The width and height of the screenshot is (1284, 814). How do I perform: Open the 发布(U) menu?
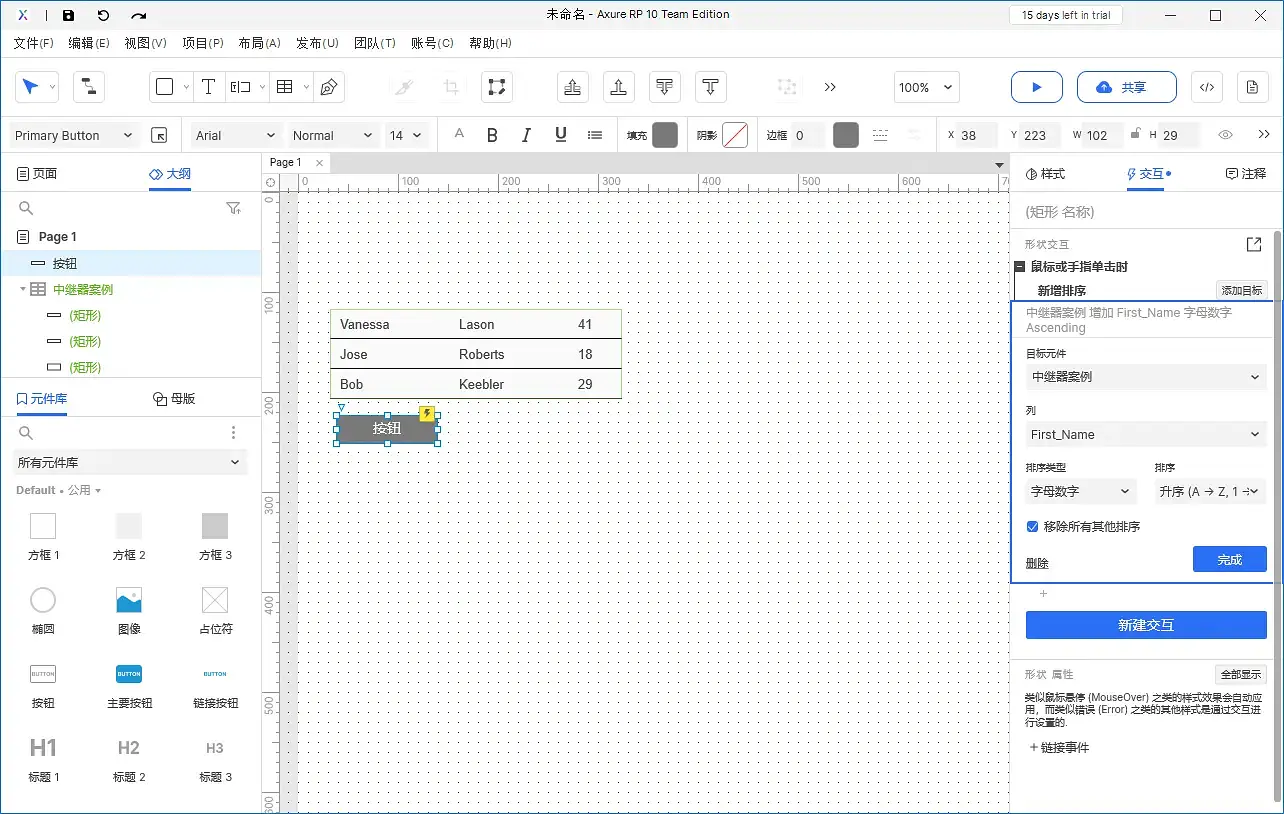(317, 43)
